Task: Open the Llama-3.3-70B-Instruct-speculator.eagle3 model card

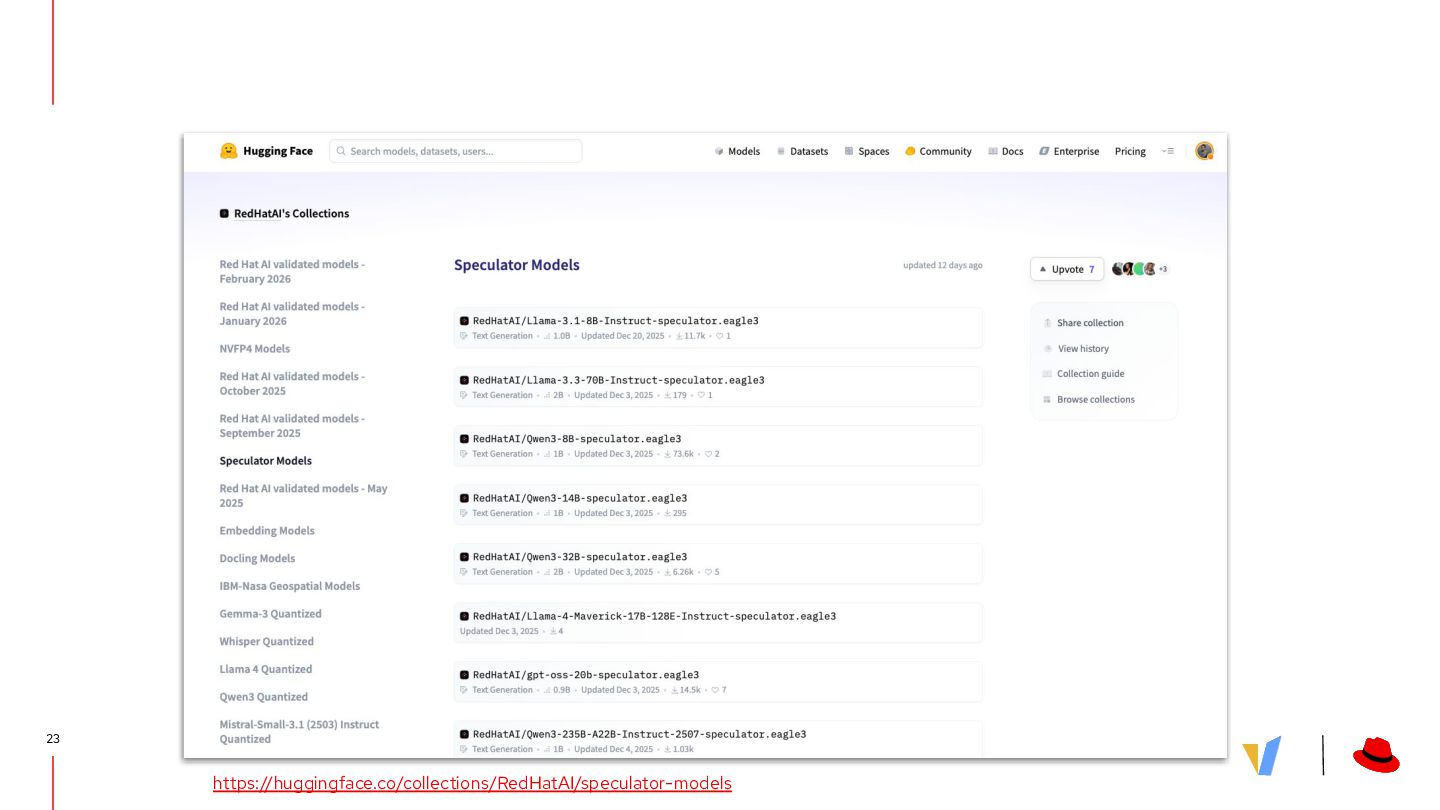Action: (718, 387)
